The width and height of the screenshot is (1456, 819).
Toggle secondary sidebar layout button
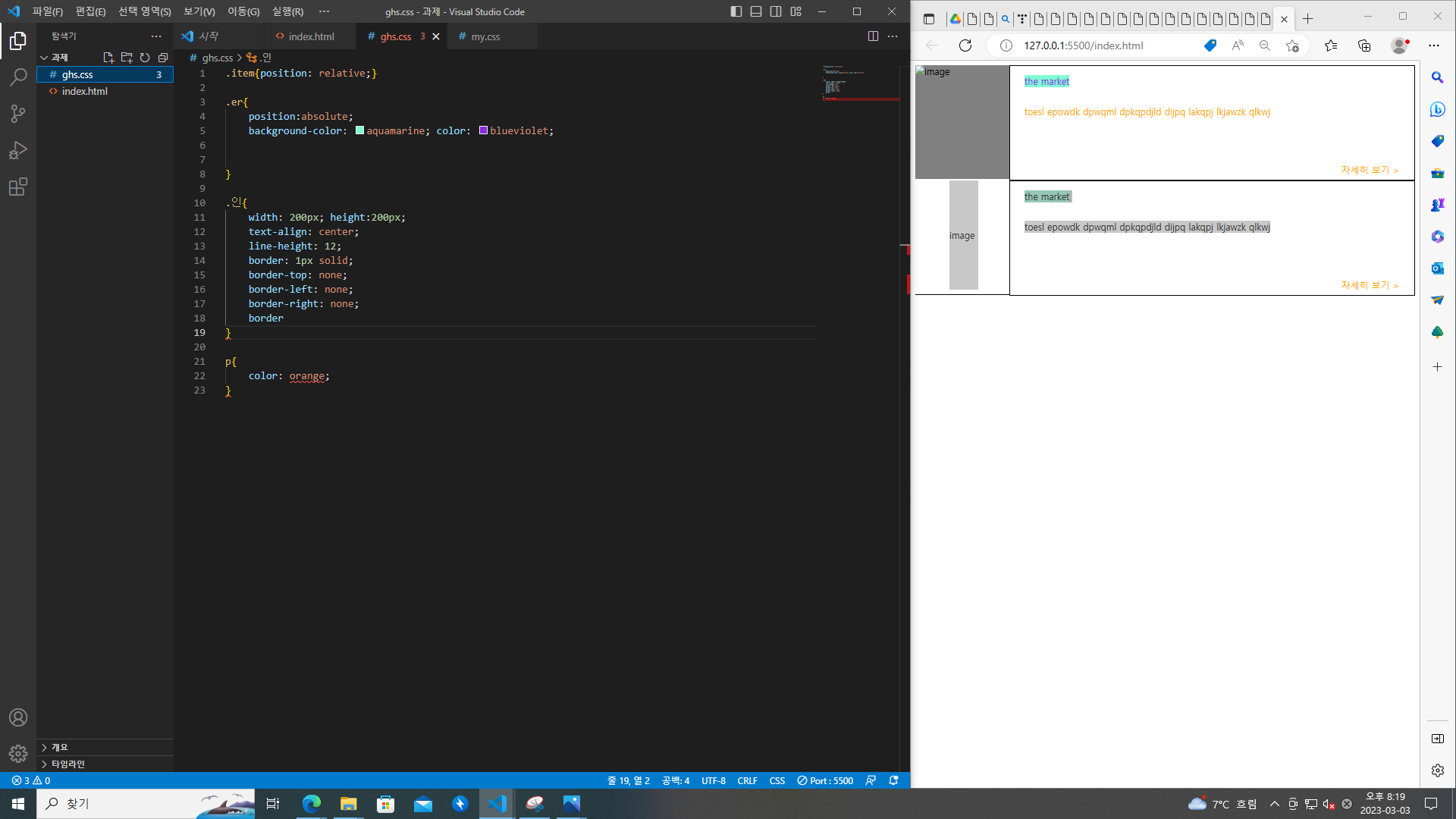coord(776,11)
